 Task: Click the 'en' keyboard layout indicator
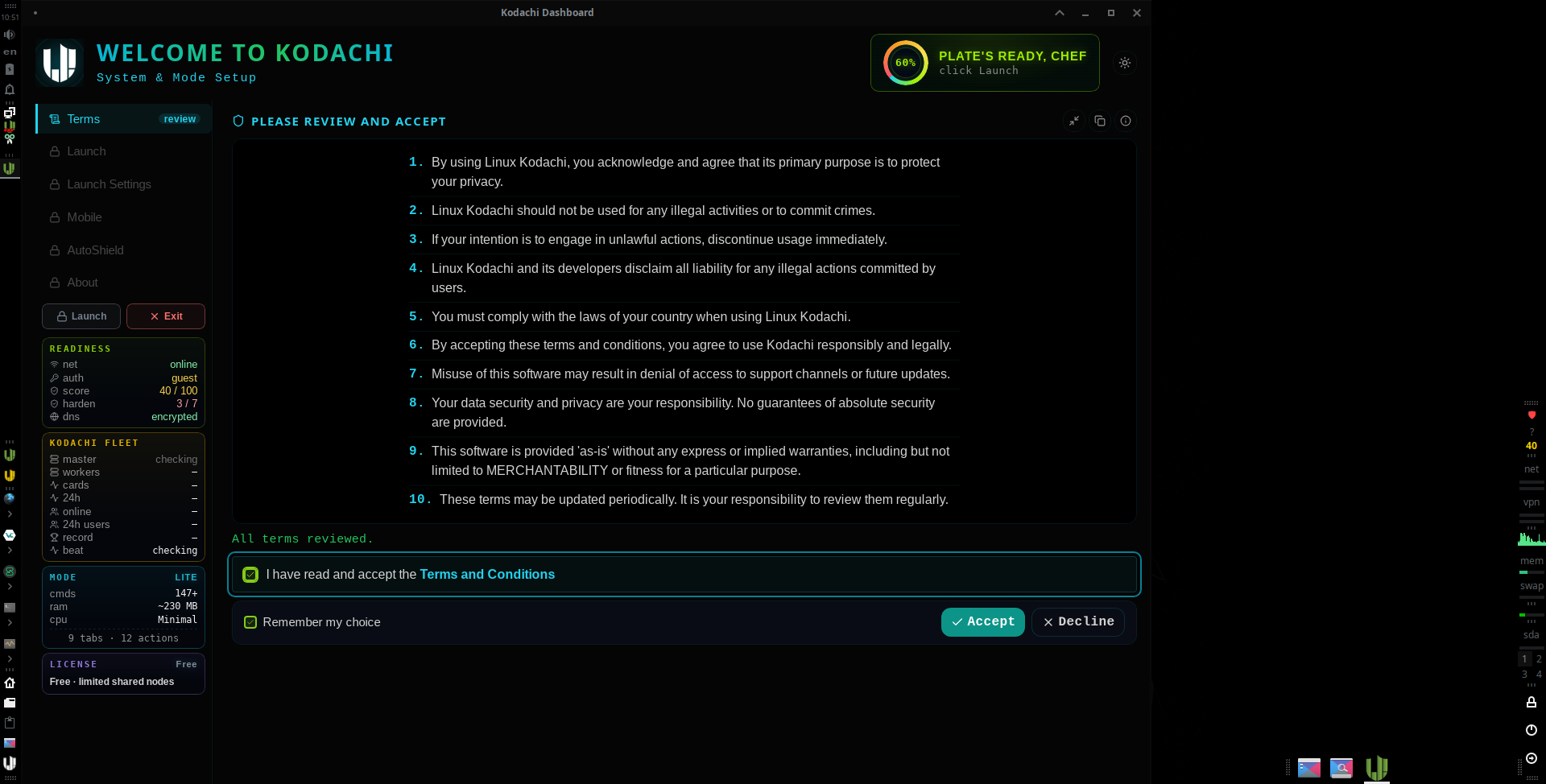10,52
